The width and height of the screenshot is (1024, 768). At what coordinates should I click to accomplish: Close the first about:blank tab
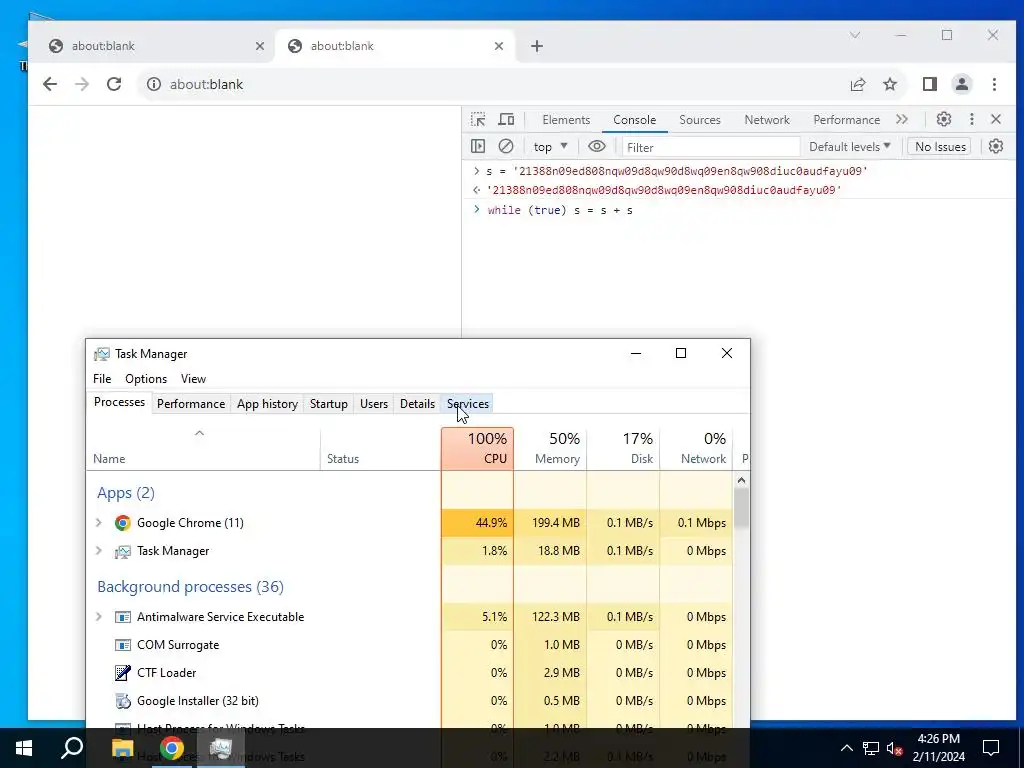tap(259, 46)
